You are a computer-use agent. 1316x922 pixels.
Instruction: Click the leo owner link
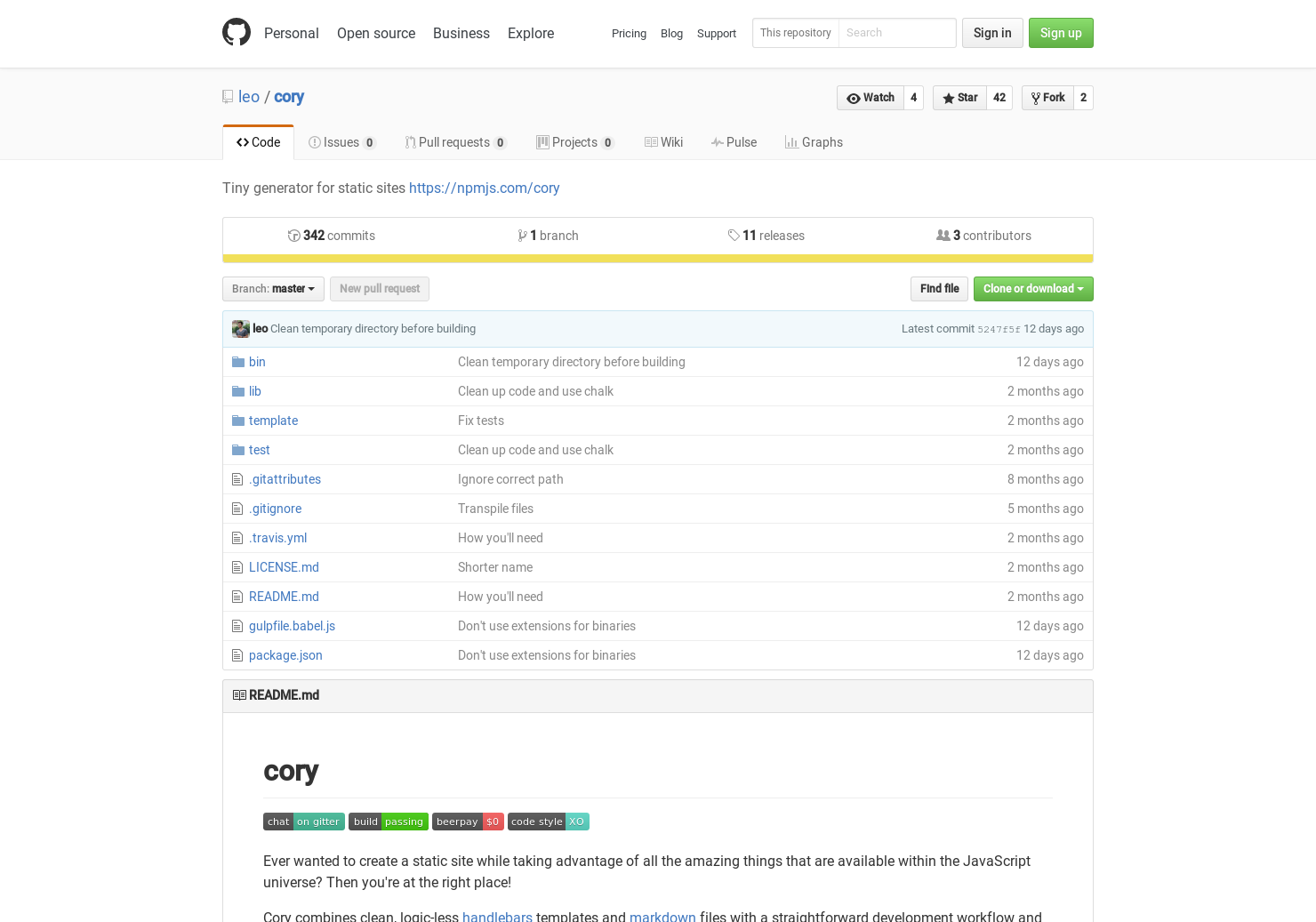[x=249, y=97]
